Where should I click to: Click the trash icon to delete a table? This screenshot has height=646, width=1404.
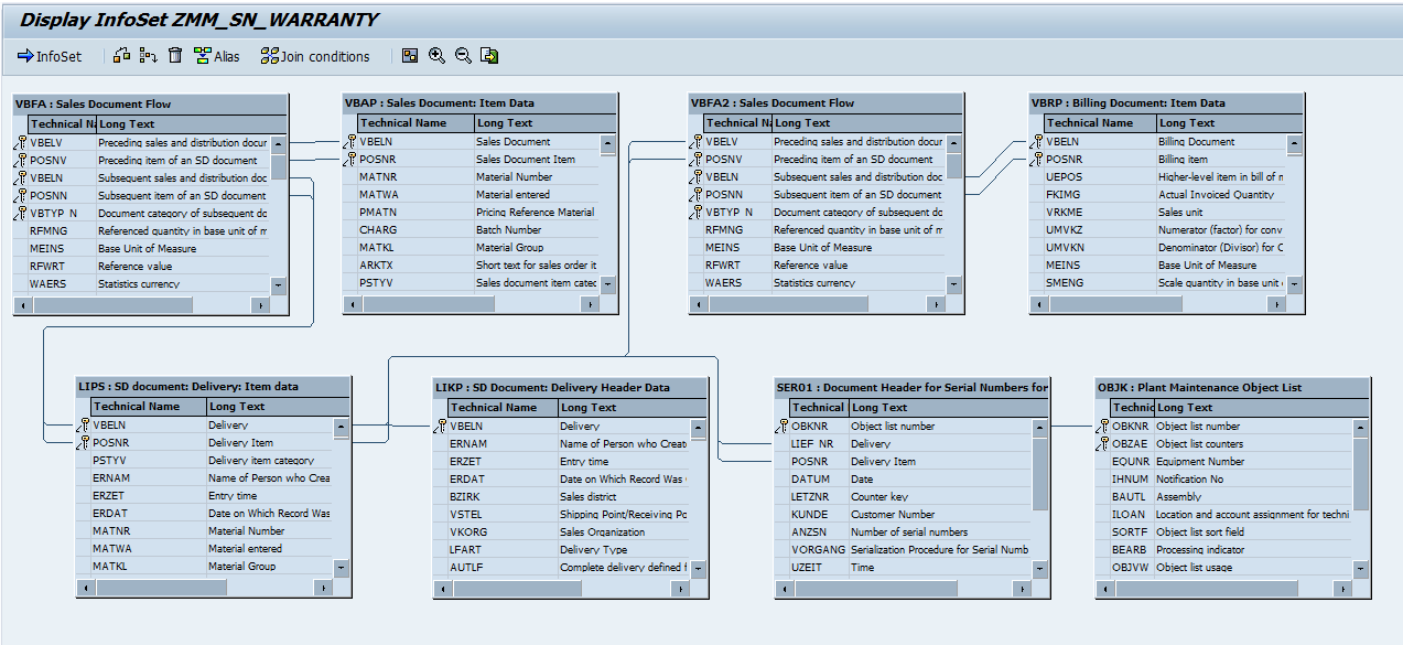point(174,56)
